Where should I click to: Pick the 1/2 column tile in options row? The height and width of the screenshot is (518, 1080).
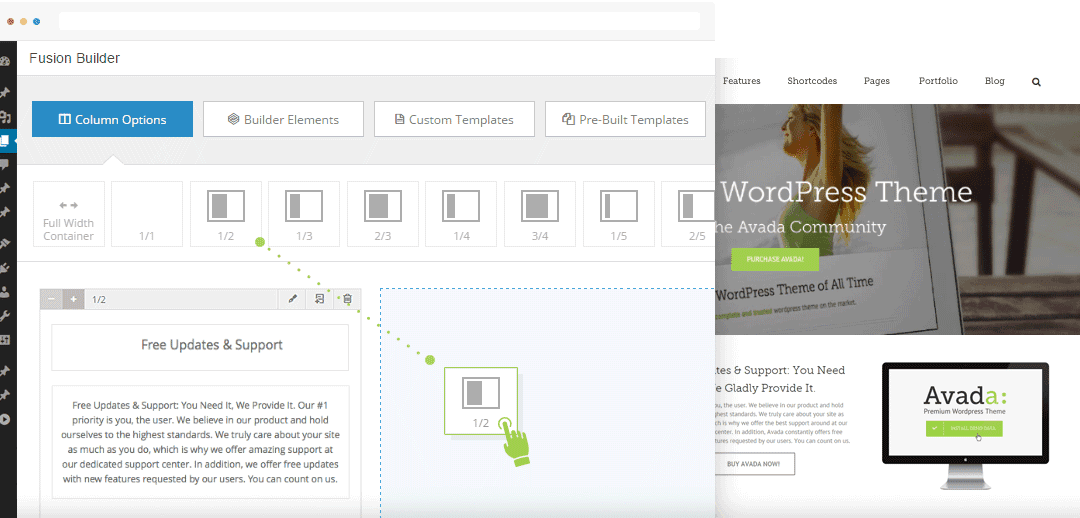[x=226, y=214]
